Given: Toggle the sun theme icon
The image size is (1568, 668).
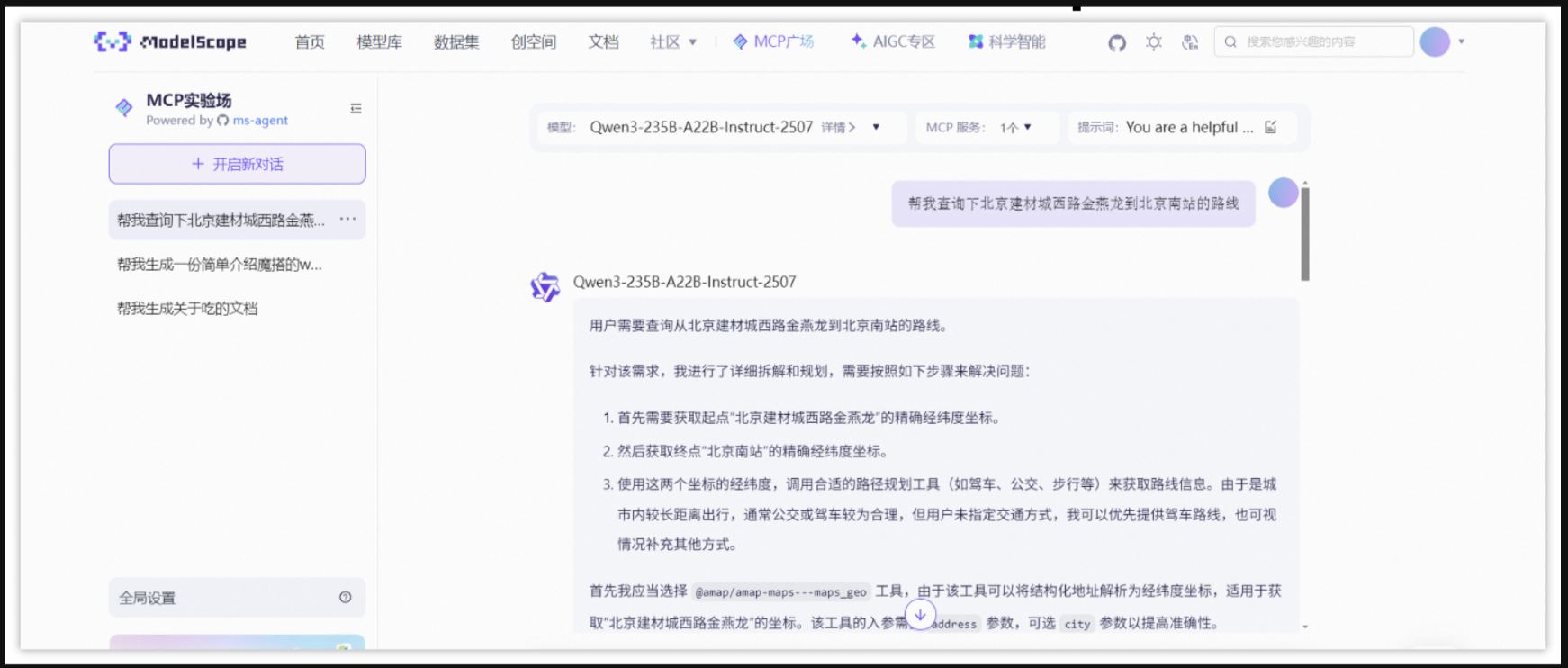Looking at the screenshot, I should (1154, 42).
